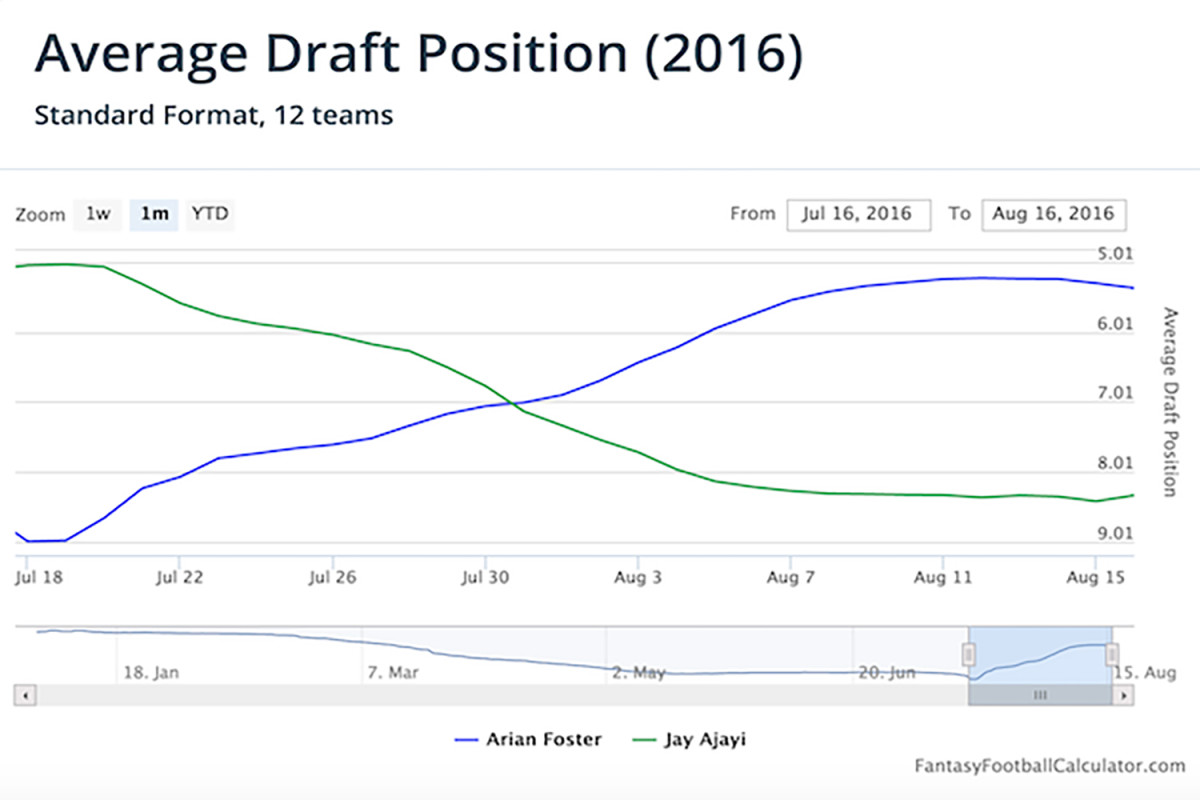Select the 1w zoom preset
Screen dimensions: 1200x800
coord(97,214)
